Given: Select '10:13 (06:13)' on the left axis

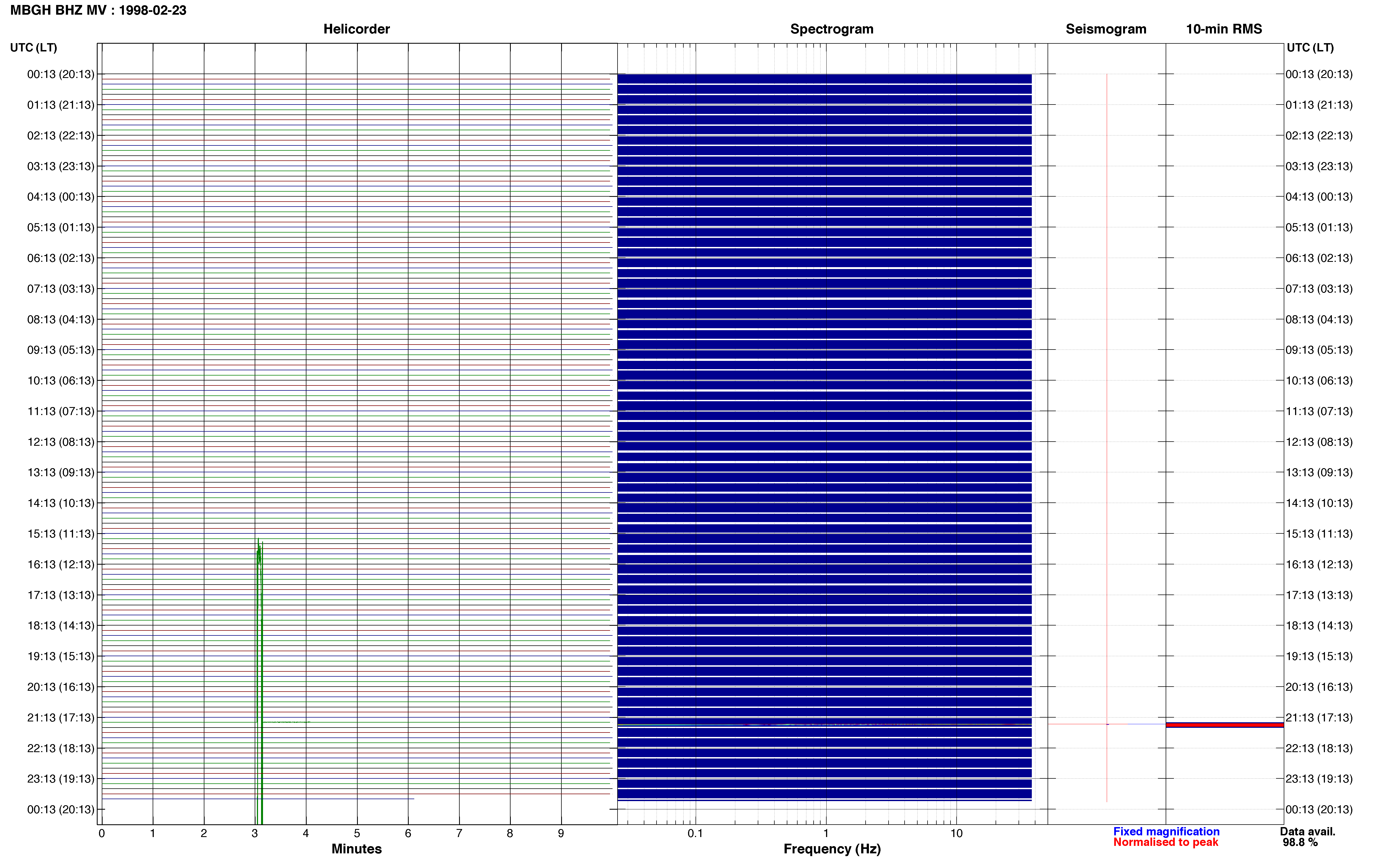Looking at the screenshot, I should point(61,380).
